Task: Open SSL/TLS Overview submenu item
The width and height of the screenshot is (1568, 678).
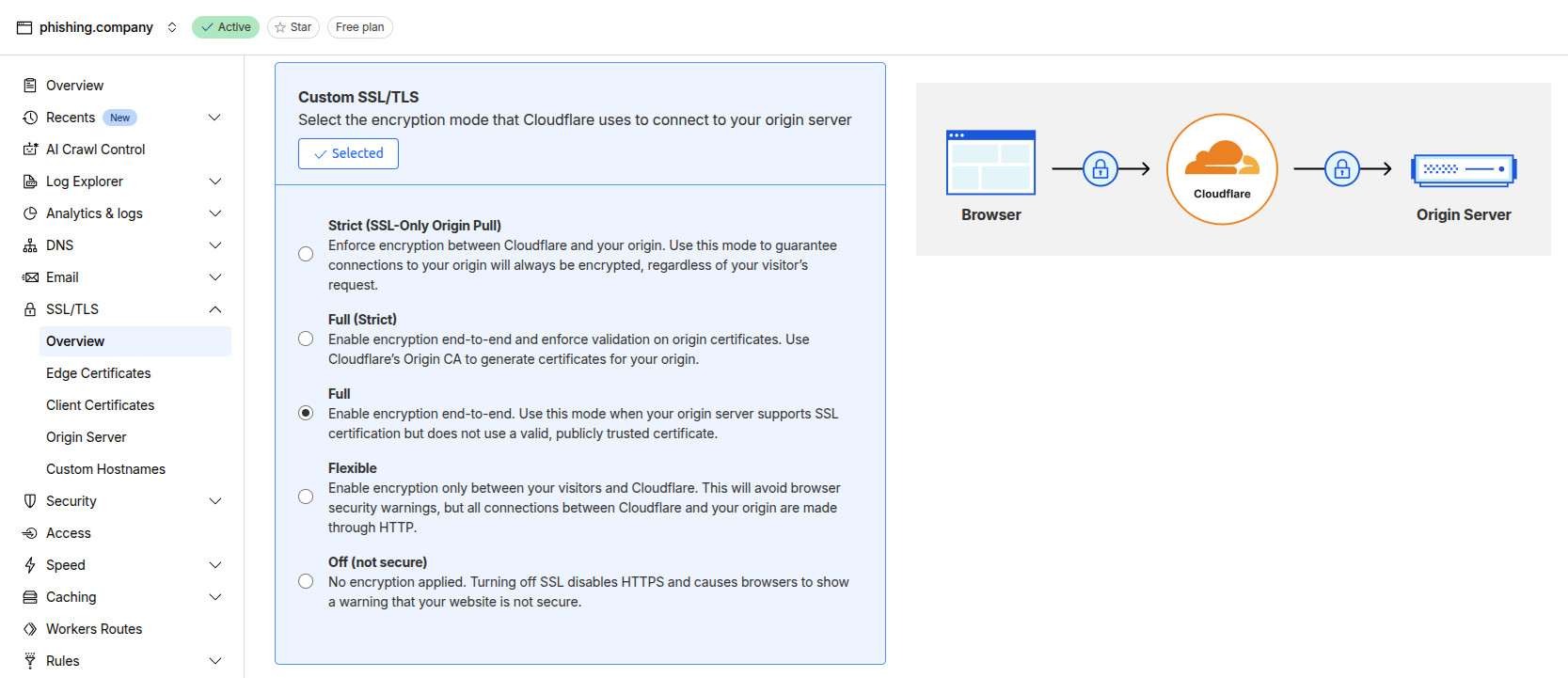Action: click(x=135, y=341)
